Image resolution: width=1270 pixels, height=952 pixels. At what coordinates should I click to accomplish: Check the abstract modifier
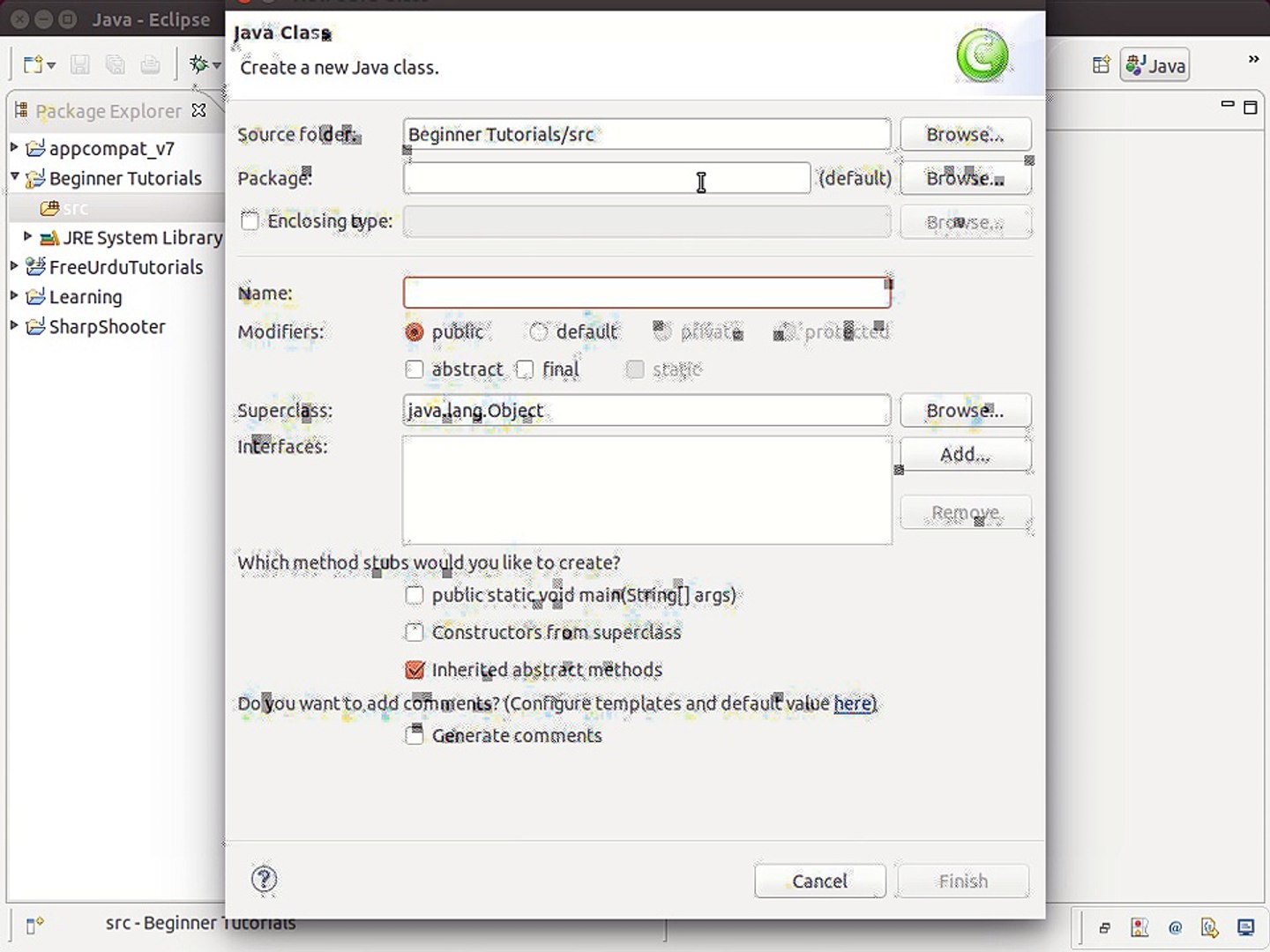[415, 369]
